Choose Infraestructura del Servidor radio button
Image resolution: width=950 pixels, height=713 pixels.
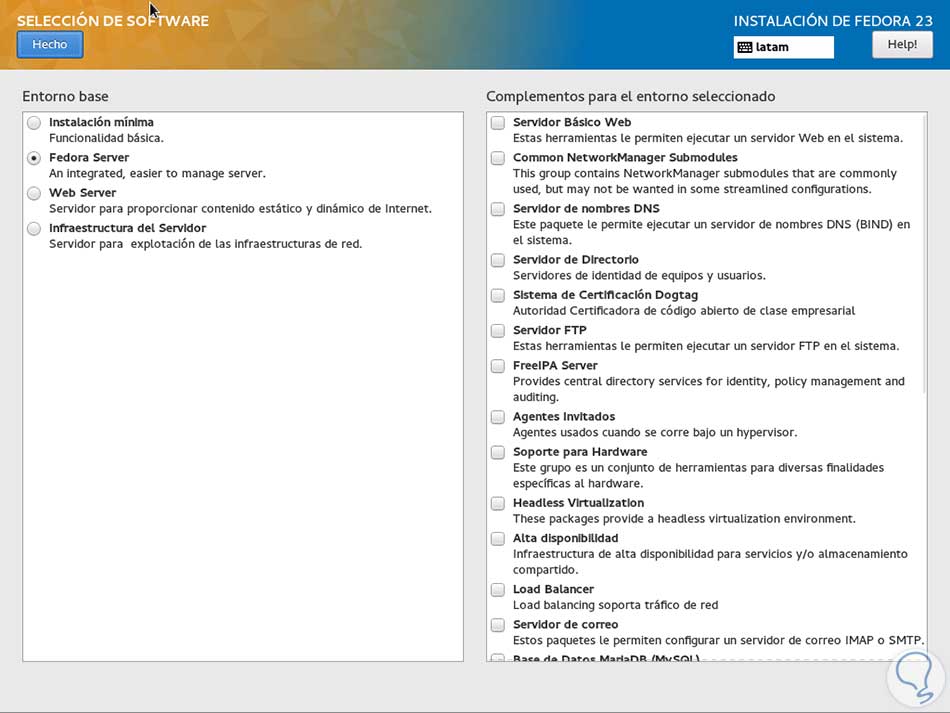pos(34,228)
